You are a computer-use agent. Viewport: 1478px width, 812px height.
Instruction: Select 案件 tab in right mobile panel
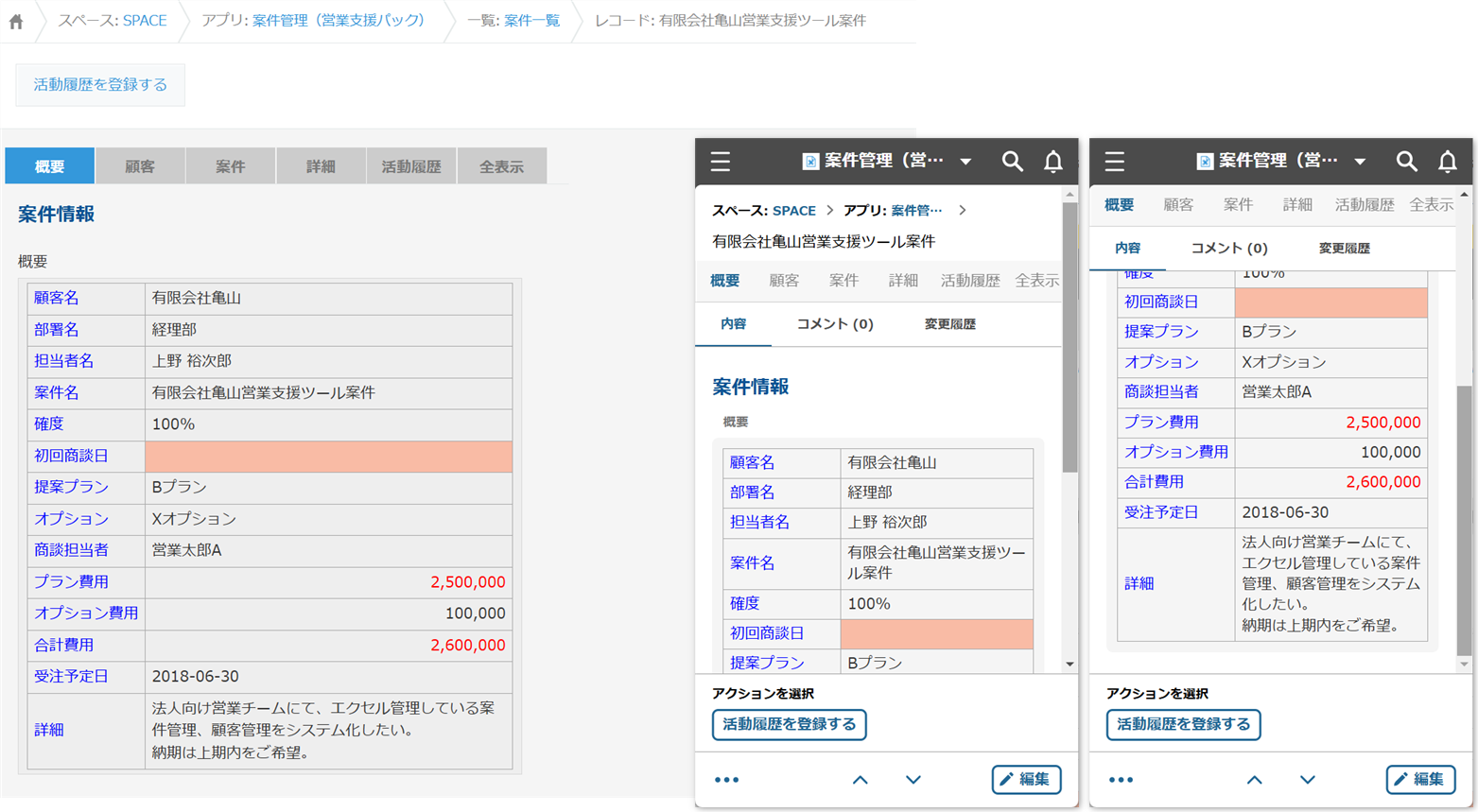point(1238,205)
